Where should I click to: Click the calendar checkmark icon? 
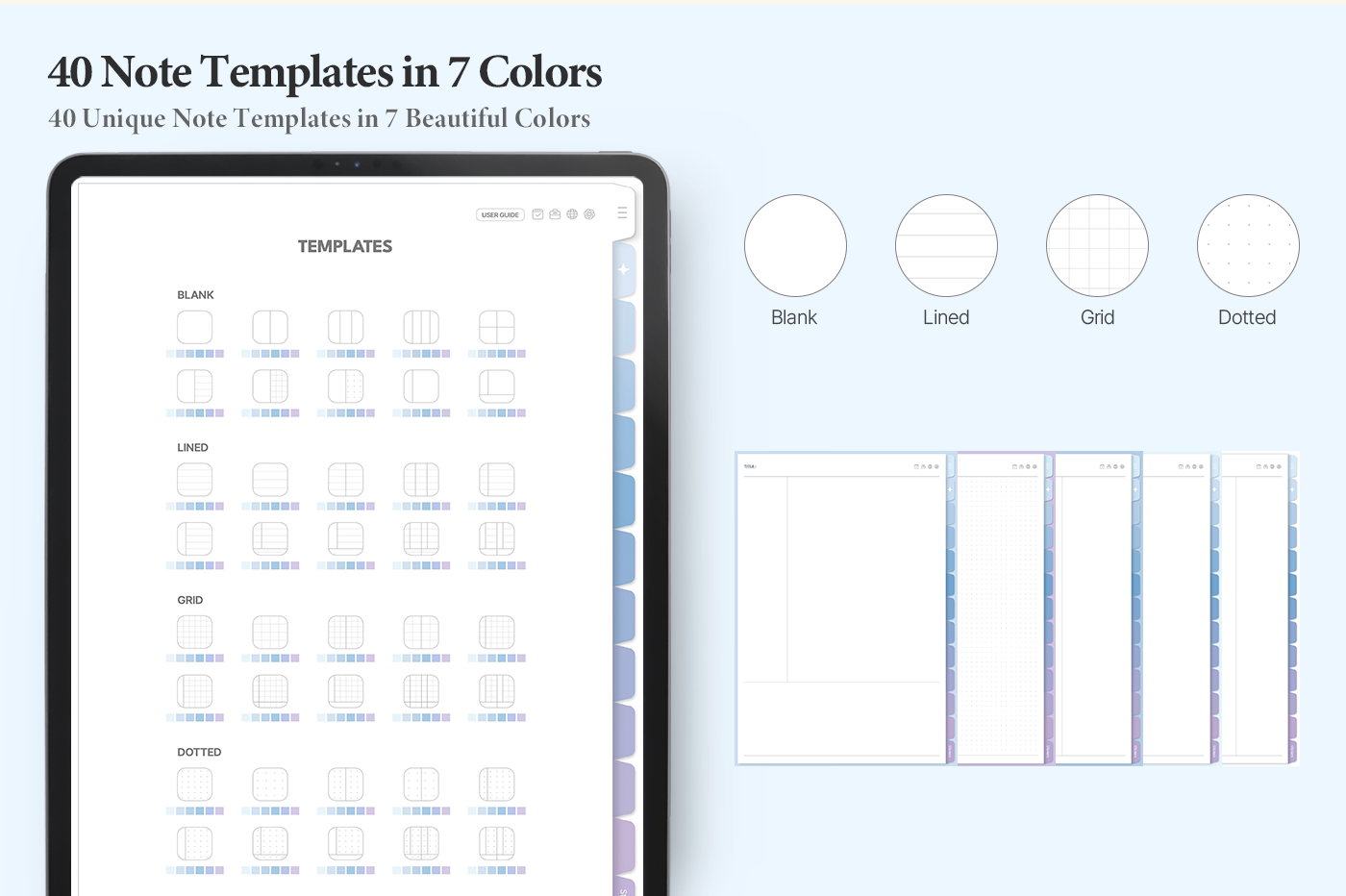[x=537, y=214]
